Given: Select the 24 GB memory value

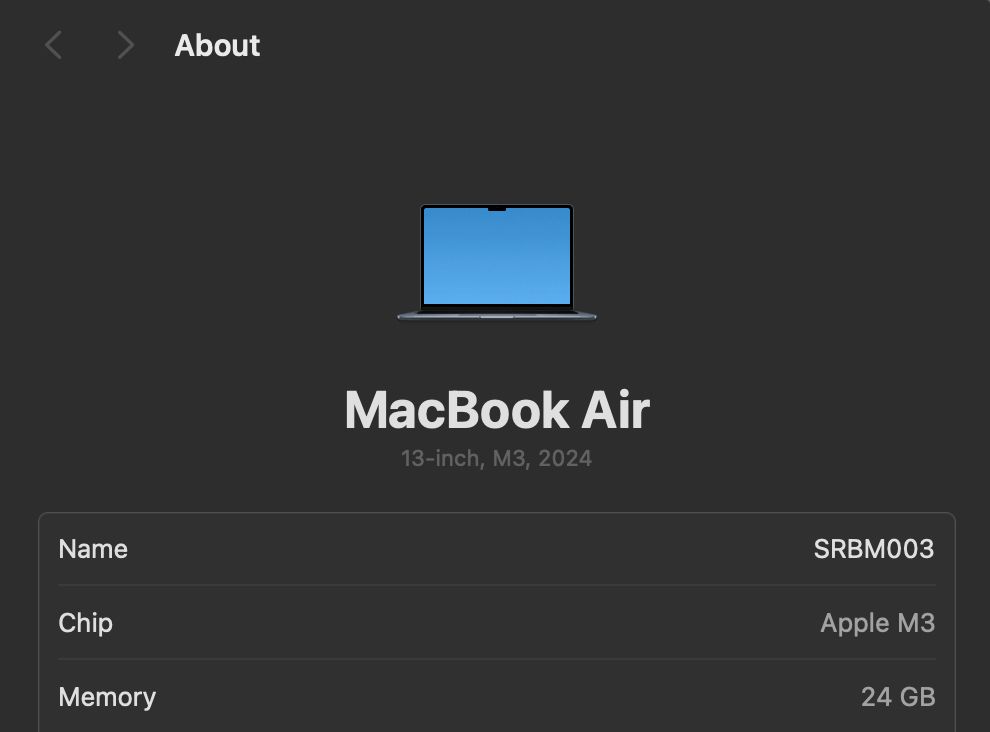Looking at the screenshot, I should pyautogui.click(x=898, y=697).
